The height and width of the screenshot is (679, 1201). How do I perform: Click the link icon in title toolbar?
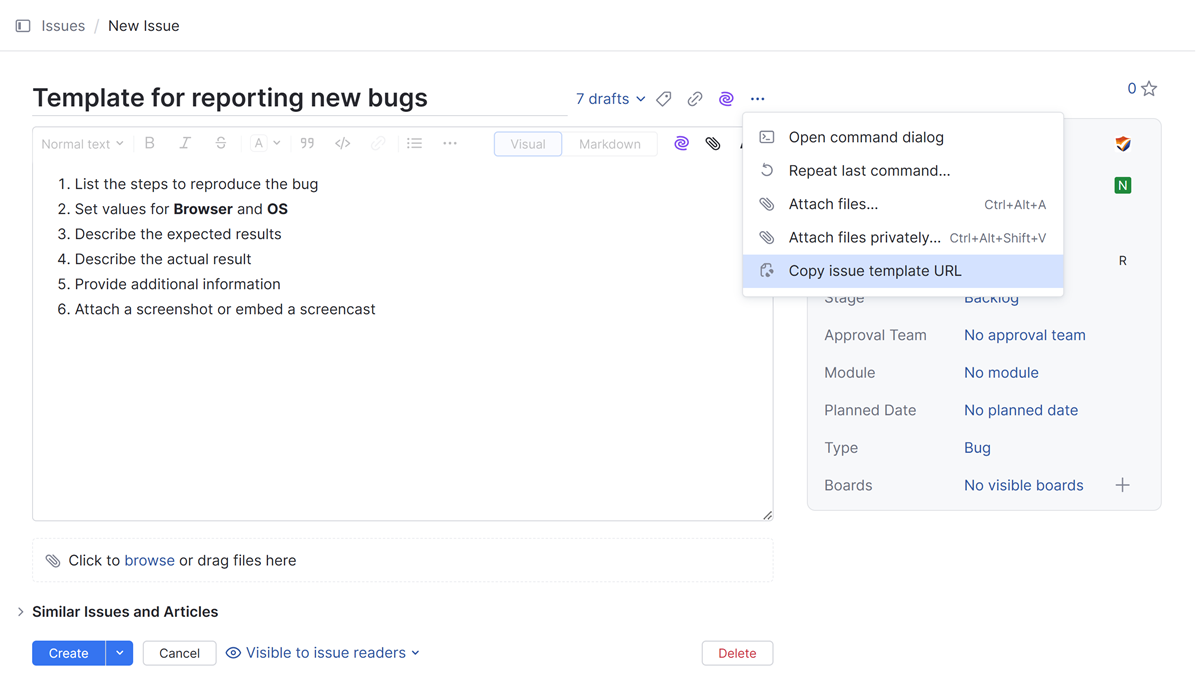695,99
